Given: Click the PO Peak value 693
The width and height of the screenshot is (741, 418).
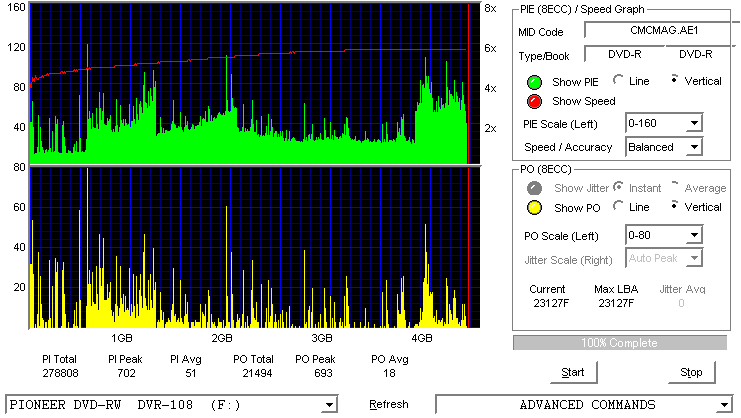Looking at the screenshot, I should tap(323, 374).
